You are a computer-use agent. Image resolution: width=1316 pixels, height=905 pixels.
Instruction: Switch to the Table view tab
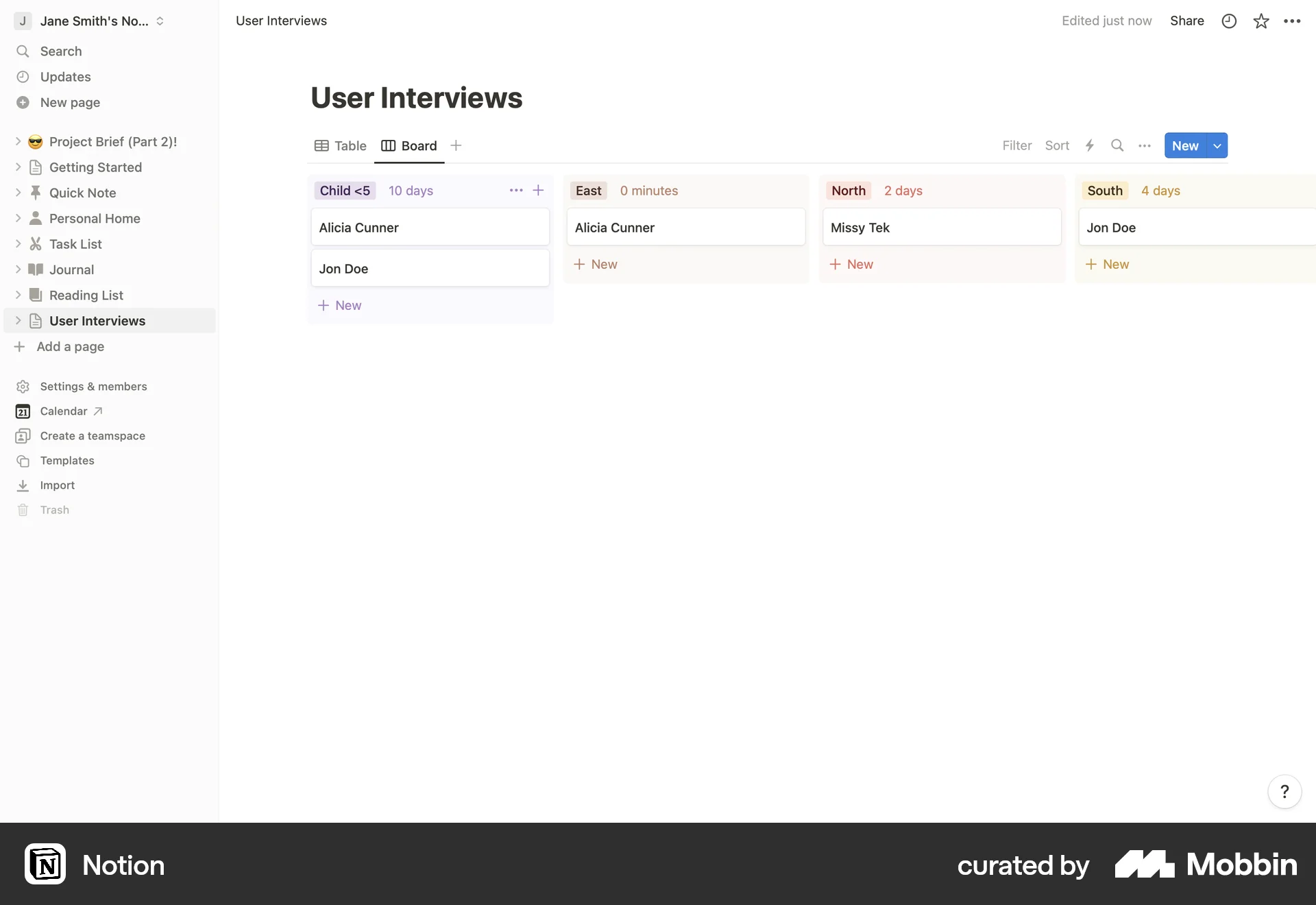349,145
